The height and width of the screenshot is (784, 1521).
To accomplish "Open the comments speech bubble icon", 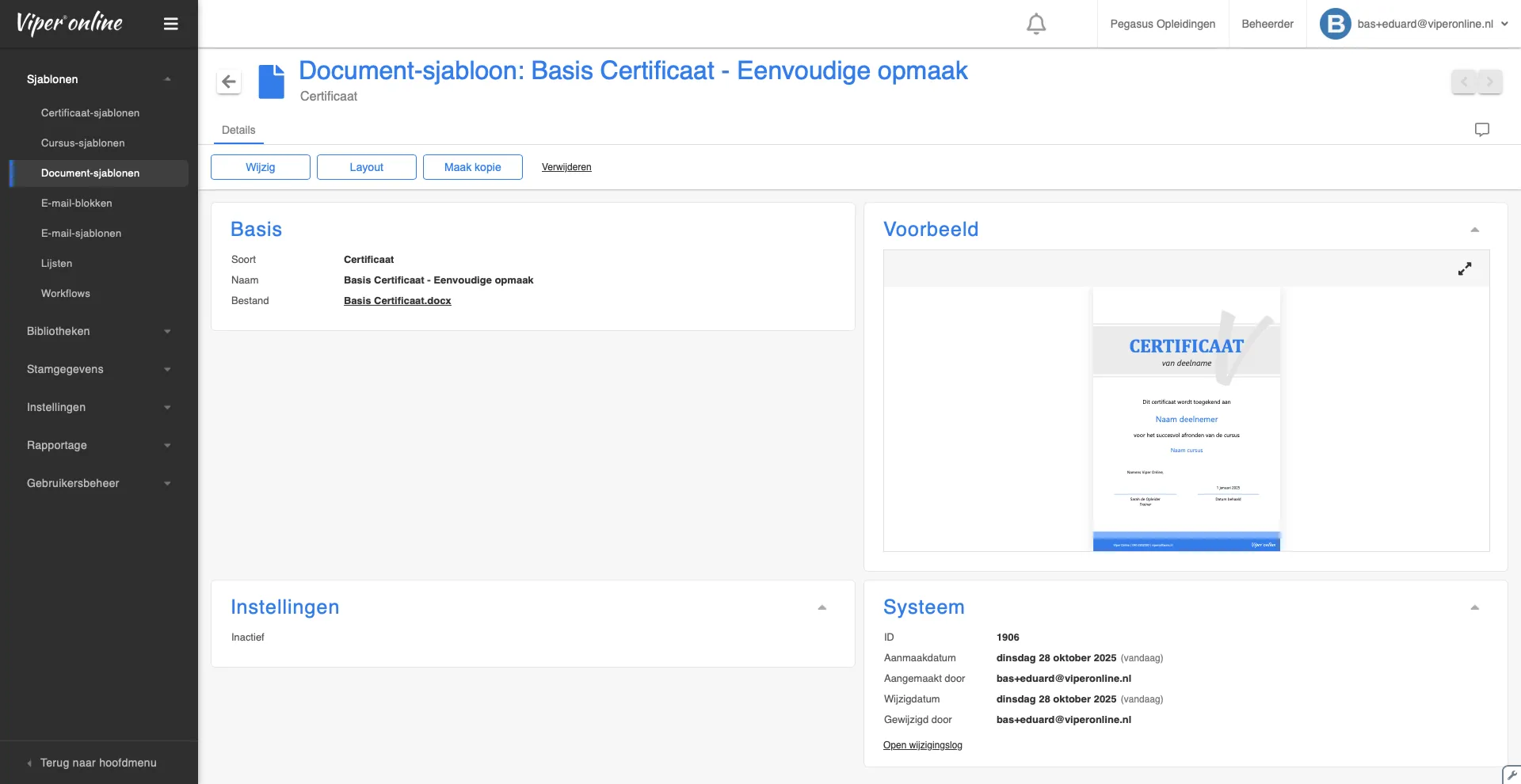I will point(1481,130).
